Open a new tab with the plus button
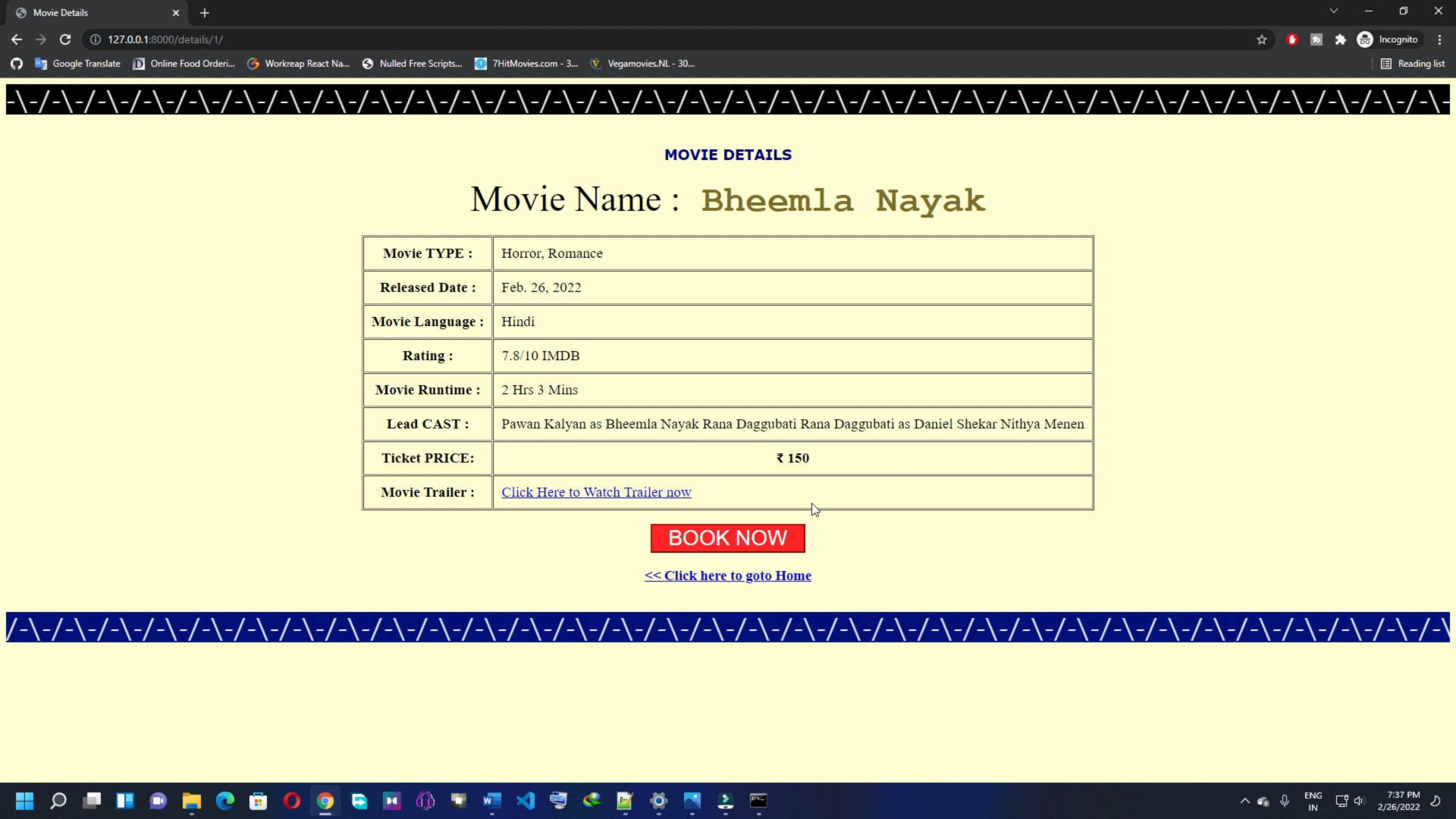1456x819 pixels. [x=205, y=13]
